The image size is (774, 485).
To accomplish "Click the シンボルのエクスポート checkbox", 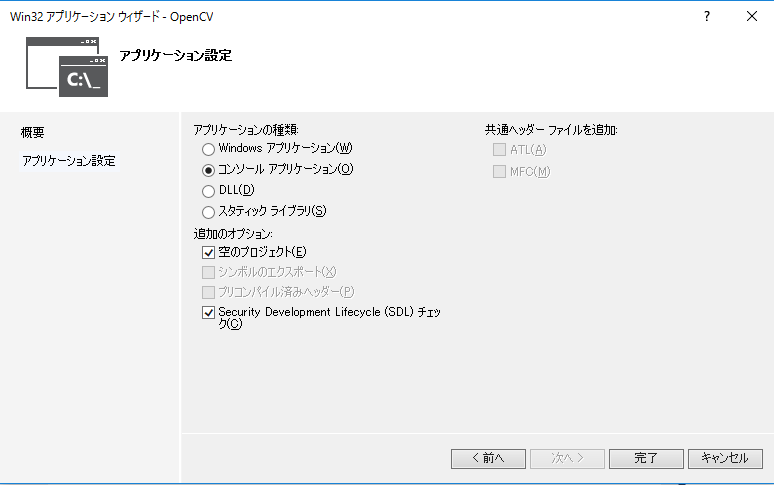I will coord(209,272).
